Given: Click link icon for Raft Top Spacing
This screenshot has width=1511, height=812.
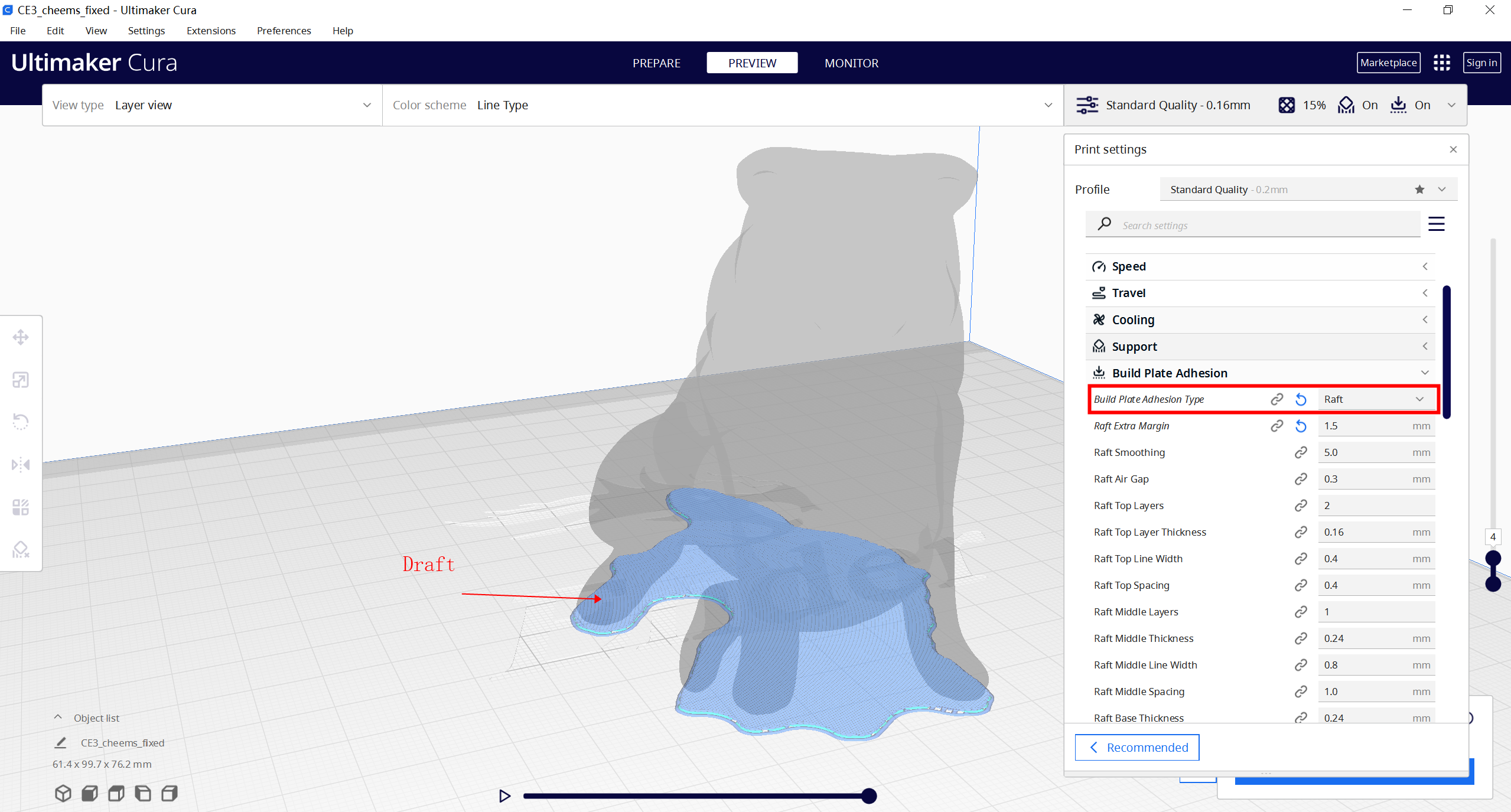Looking at the screenshot, I should pos(1301,586).
